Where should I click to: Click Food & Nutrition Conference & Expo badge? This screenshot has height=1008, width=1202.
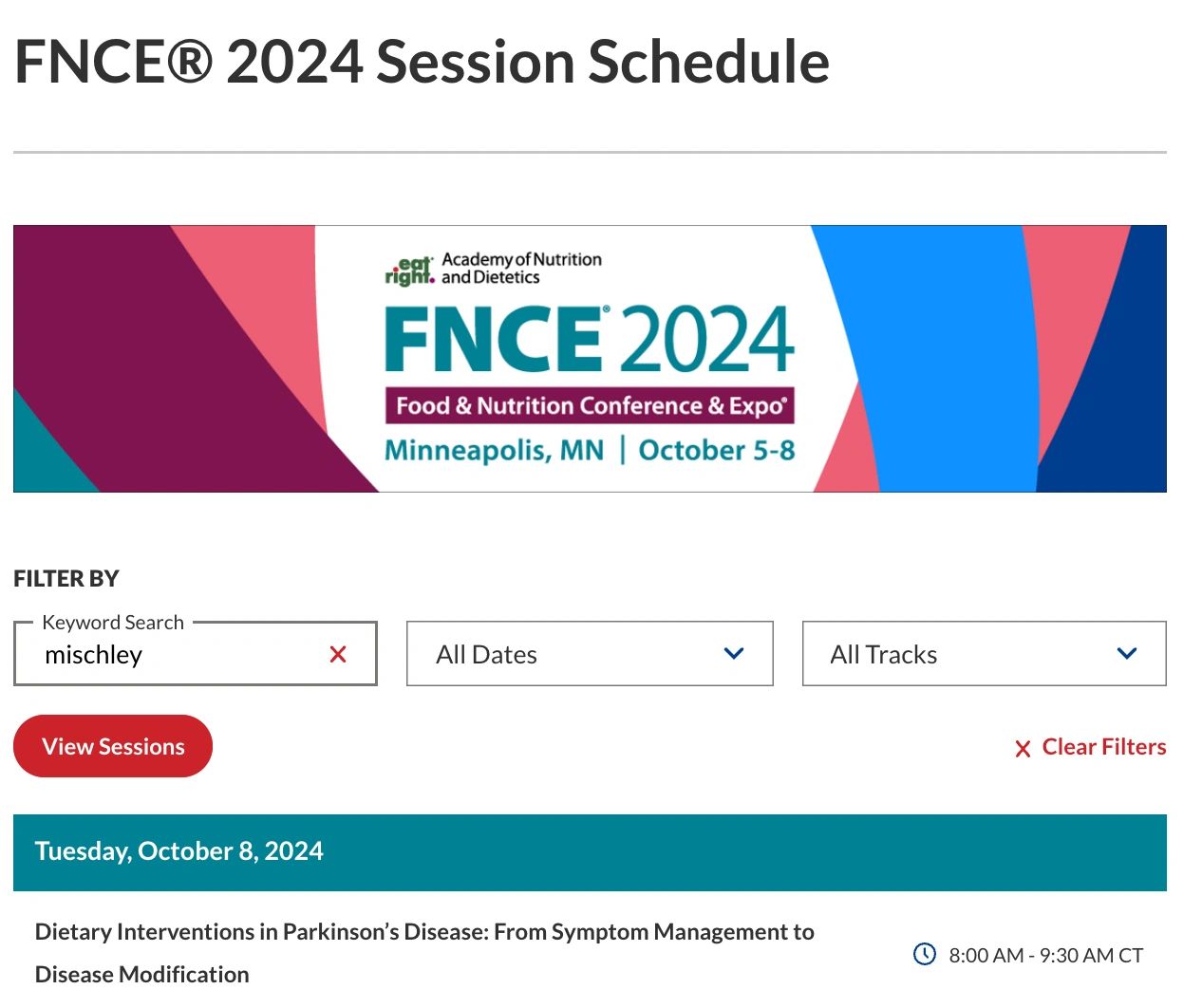coord(590,405)
